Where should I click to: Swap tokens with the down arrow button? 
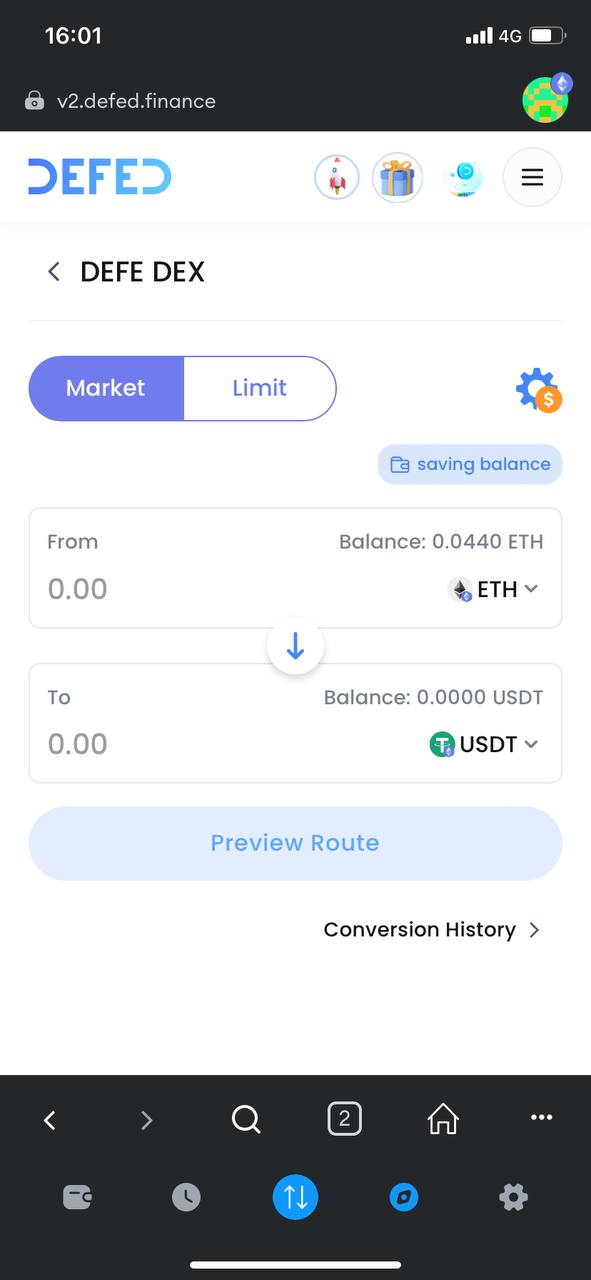[295, 646]
